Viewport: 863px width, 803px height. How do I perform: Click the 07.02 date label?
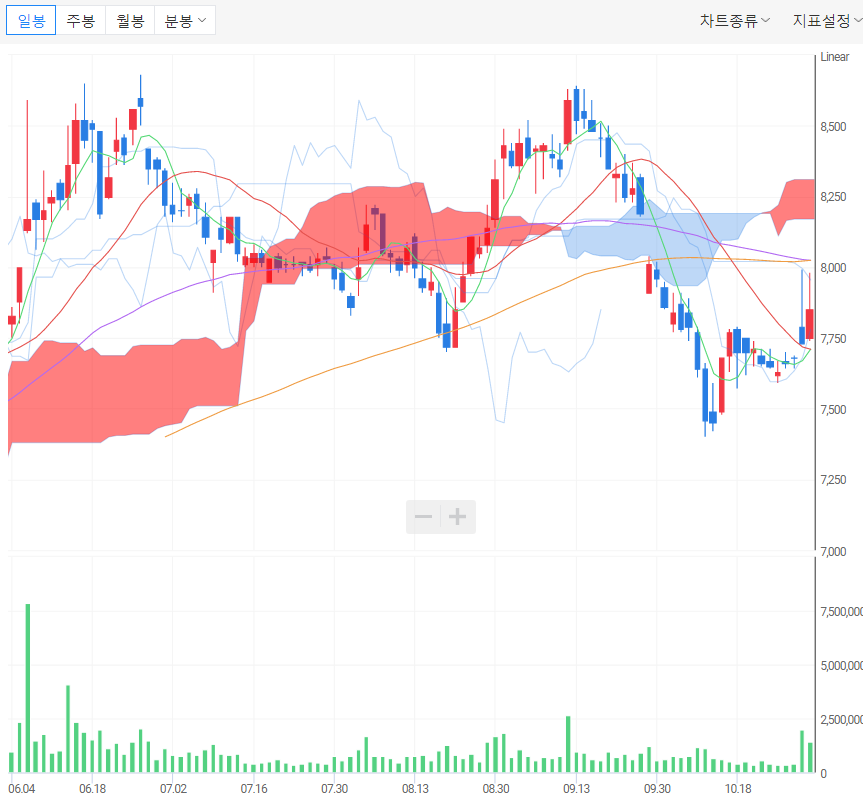point(173,789)
